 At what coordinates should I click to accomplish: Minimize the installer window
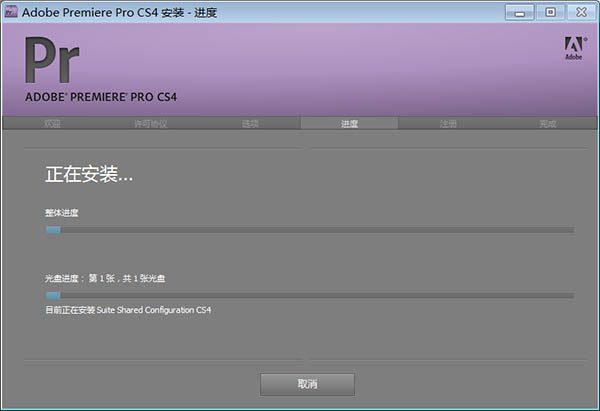[x=519, y=13]
